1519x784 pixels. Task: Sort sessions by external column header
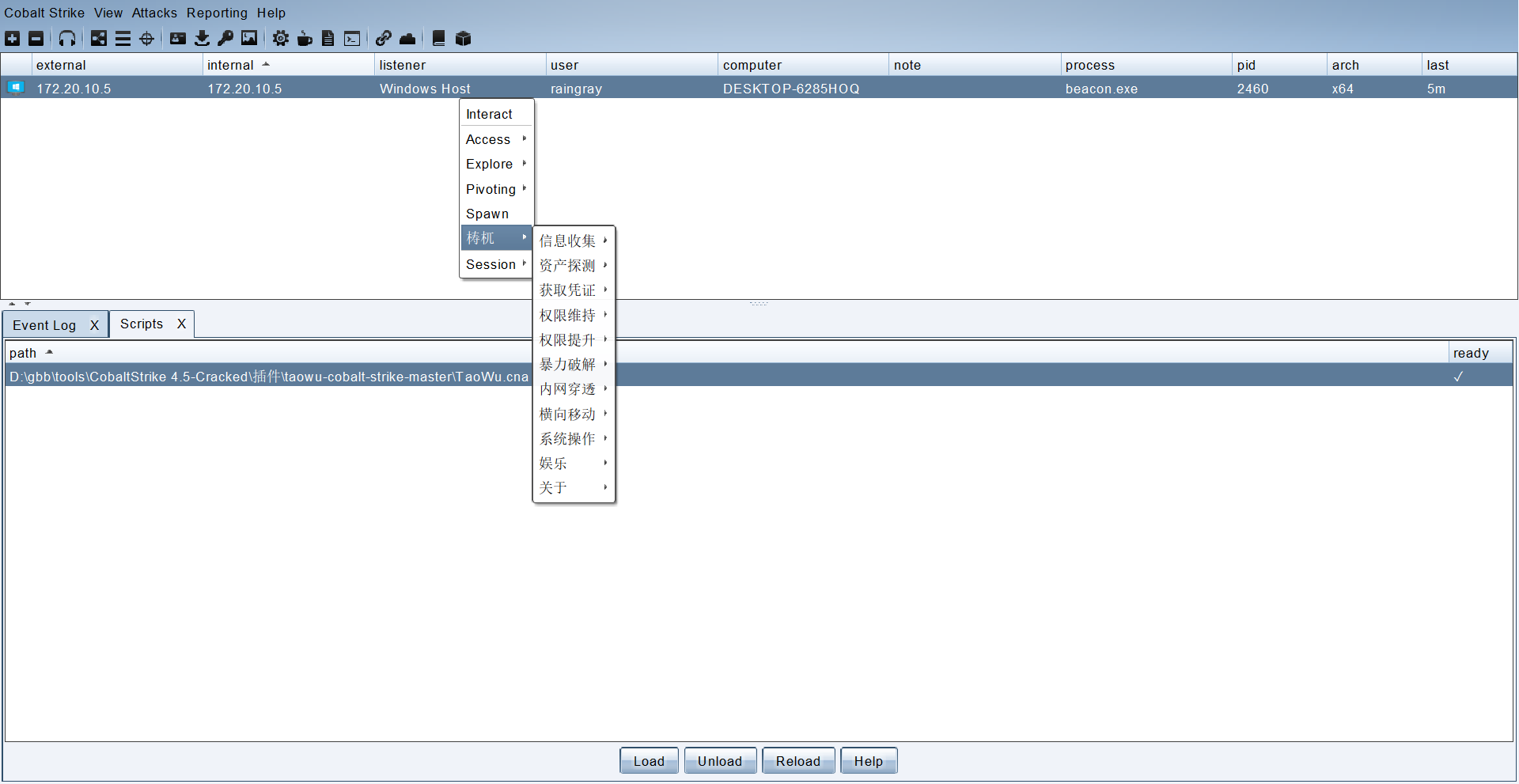[117, 65]
